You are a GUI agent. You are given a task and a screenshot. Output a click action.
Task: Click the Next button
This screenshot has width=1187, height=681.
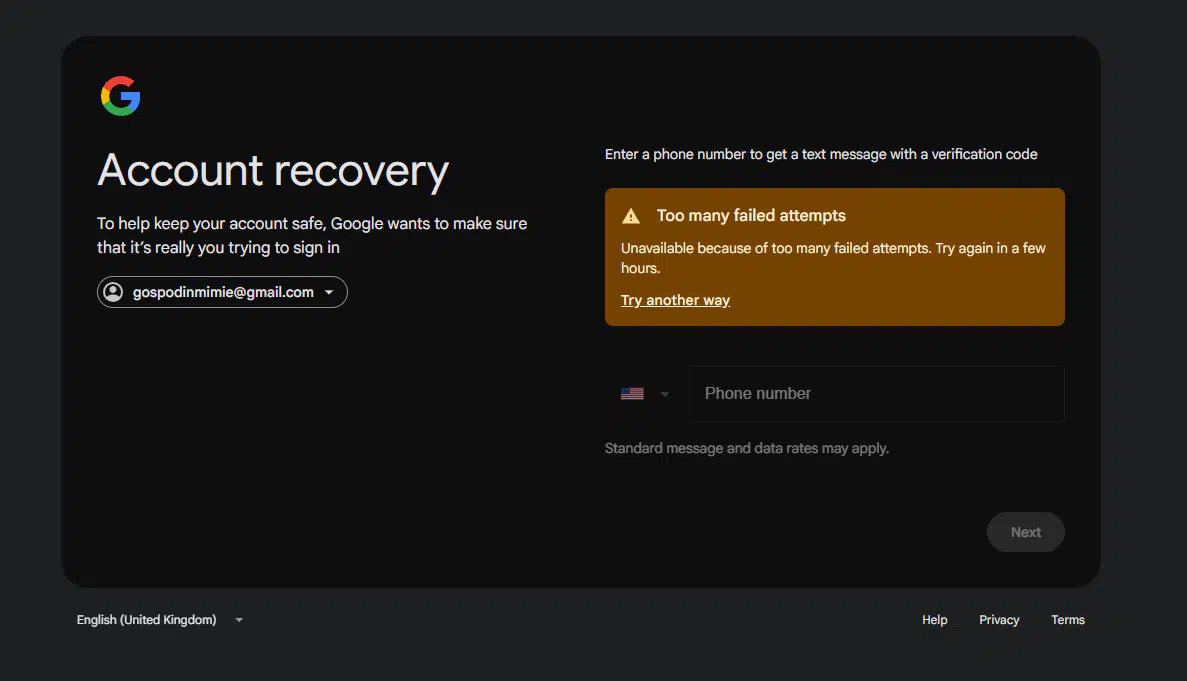pos(1026,532)
